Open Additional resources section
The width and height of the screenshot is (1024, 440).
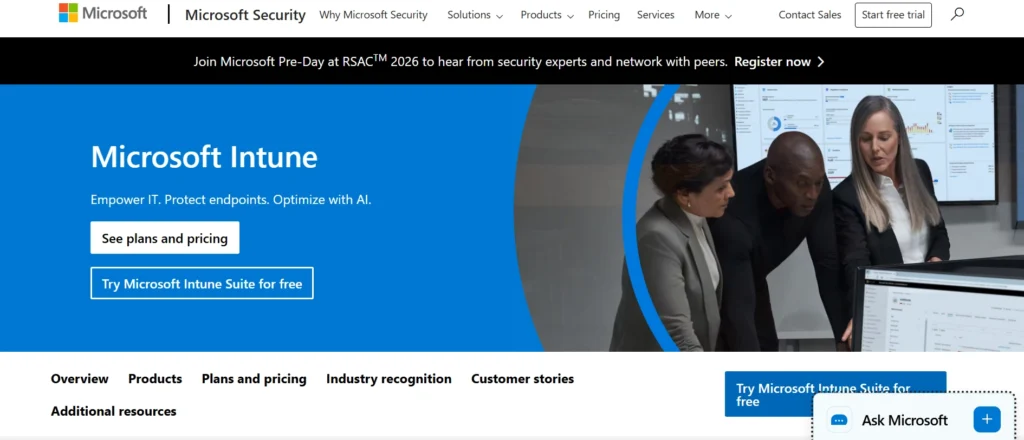[114, 411]
